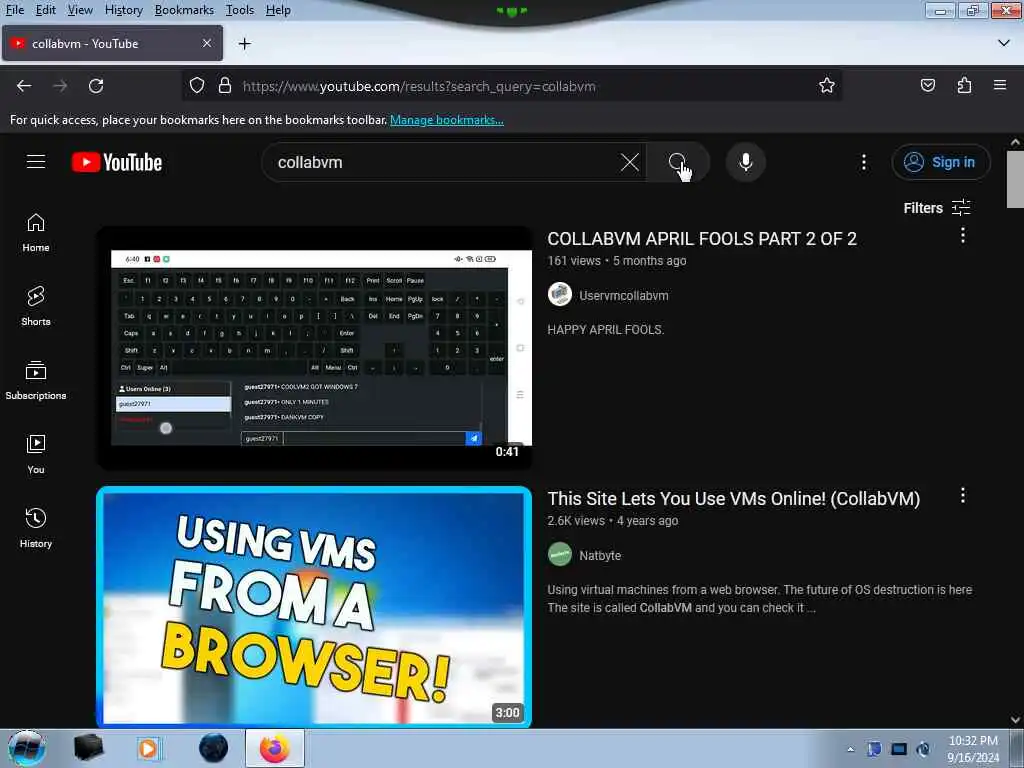Open the Filters options
This screenshot has height=768, width=1024.
(x=936, y=208)
